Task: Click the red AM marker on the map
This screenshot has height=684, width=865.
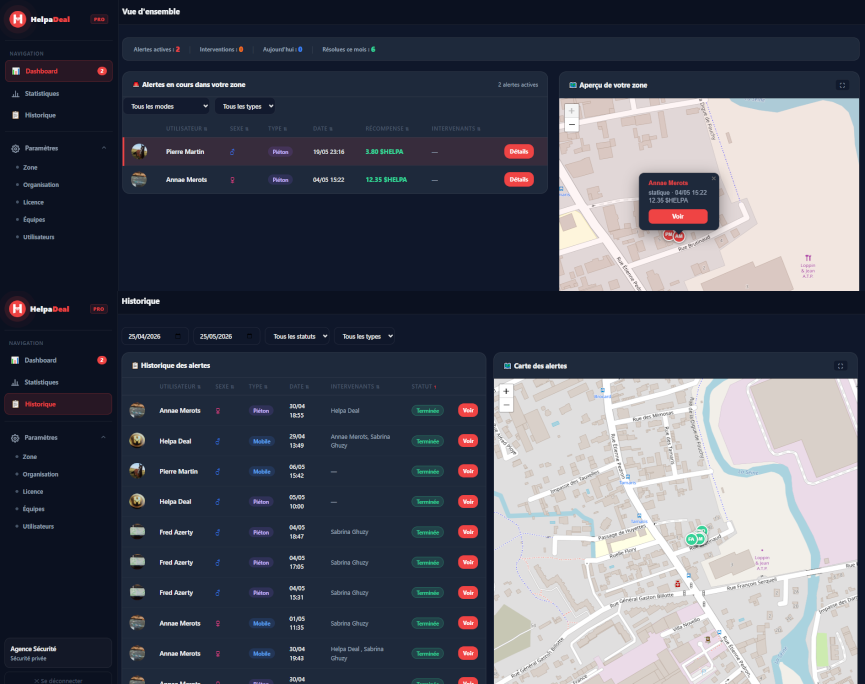Action: (679, 236)
